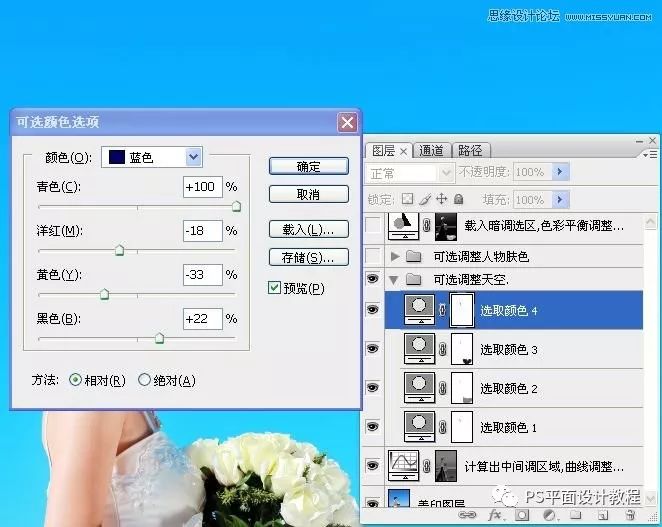The width and height of the screenshot is (662, 527).
Task: Toggle the 预览(P) preview checkbox
Action: click(x=274, y=288)
